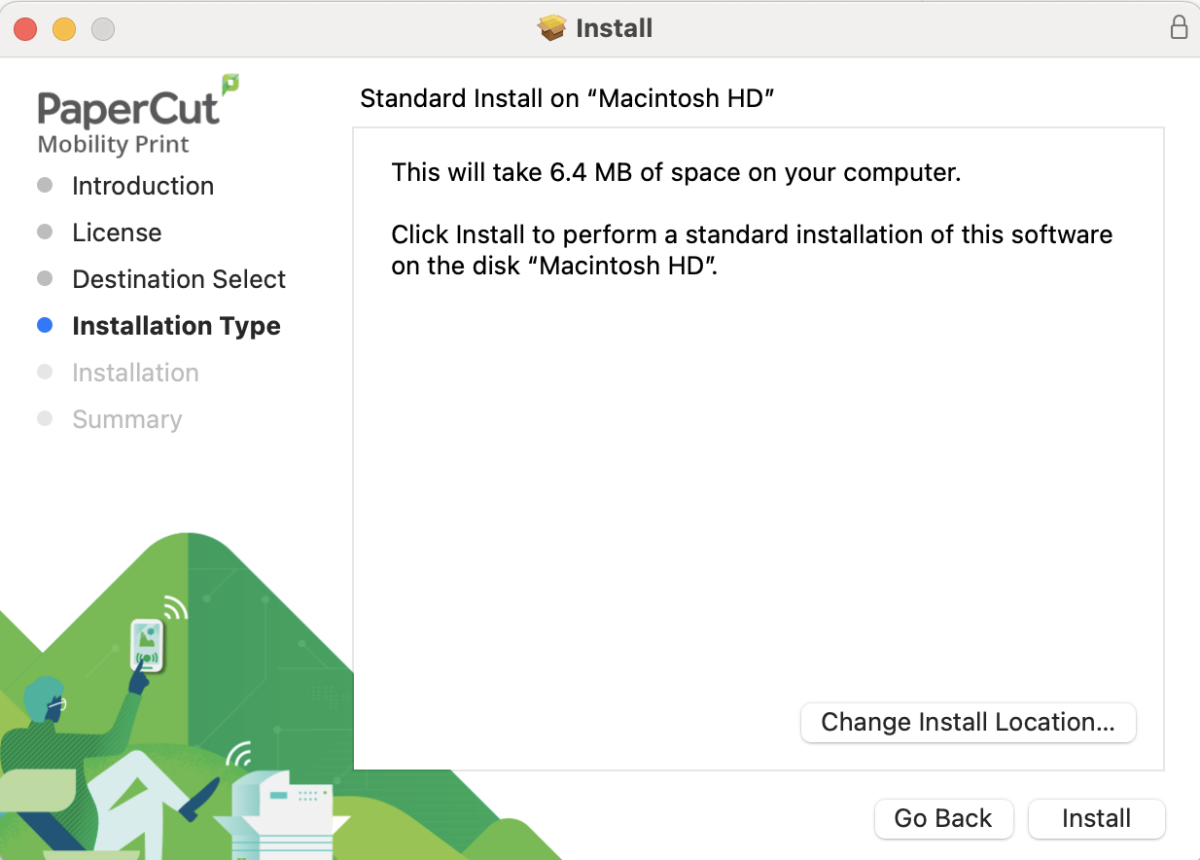Select the Installation Type step
Image resolution: width=1200 pixels, height=860 pixels.
click(x=176, y=326)
